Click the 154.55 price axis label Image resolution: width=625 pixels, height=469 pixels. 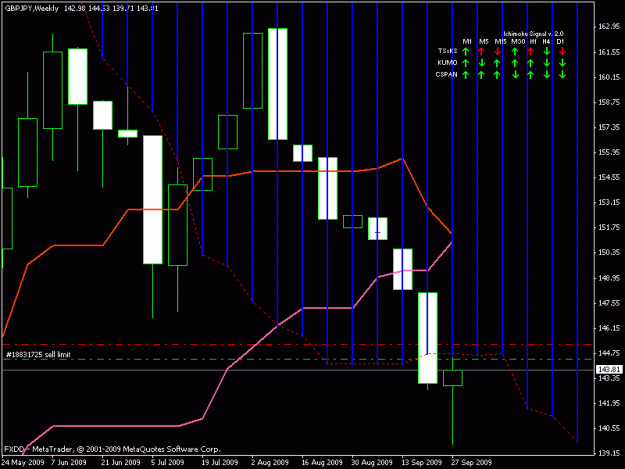[x=609, y=177]
